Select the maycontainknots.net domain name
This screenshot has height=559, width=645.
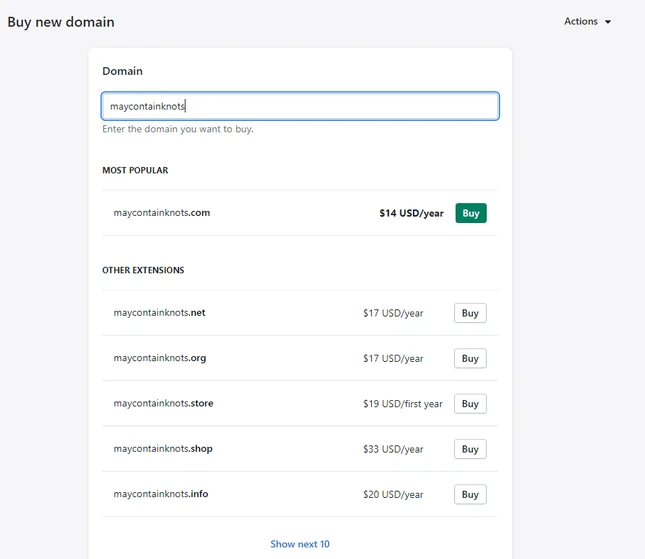pos(159,313)
